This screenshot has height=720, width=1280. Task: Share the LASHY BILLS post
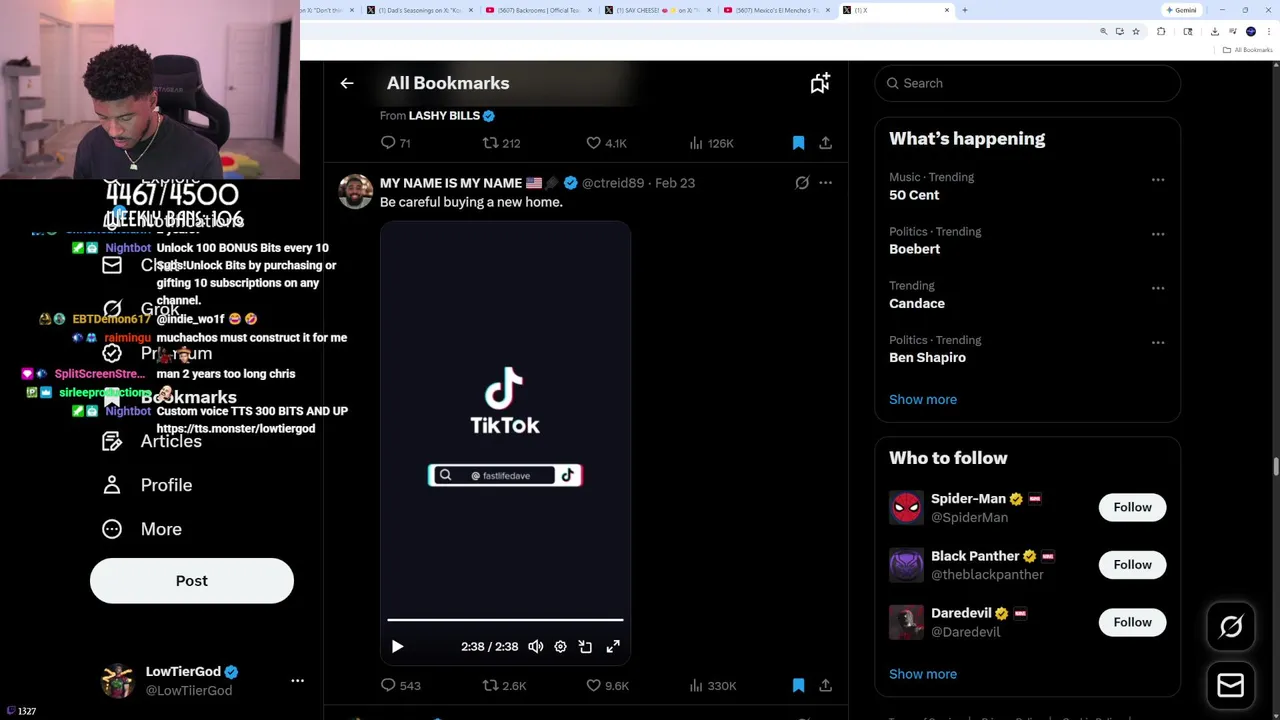click(x=825, y=143)
